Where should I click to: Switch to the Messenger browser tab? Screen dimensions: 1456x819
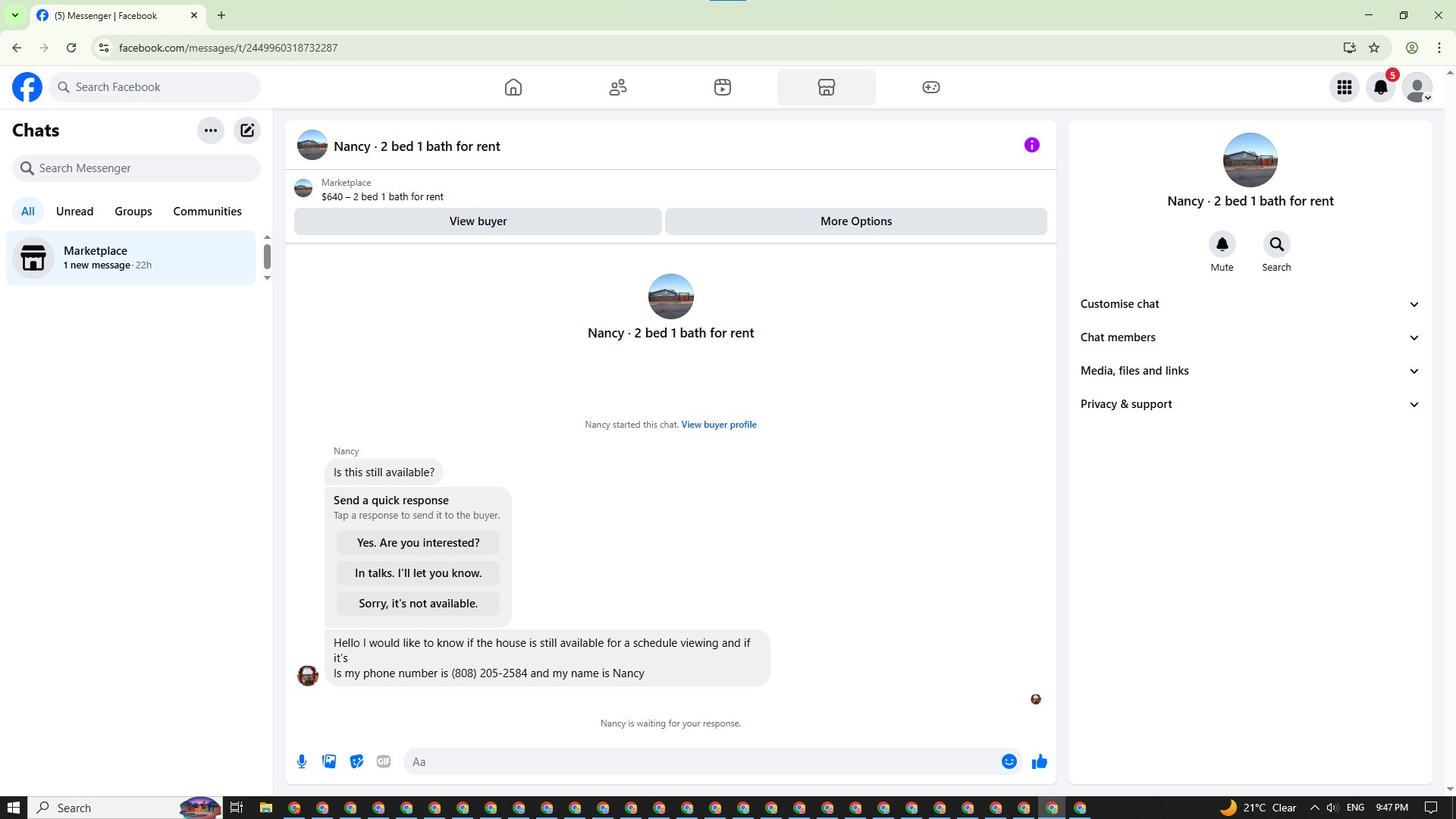(x=118, y=15)
